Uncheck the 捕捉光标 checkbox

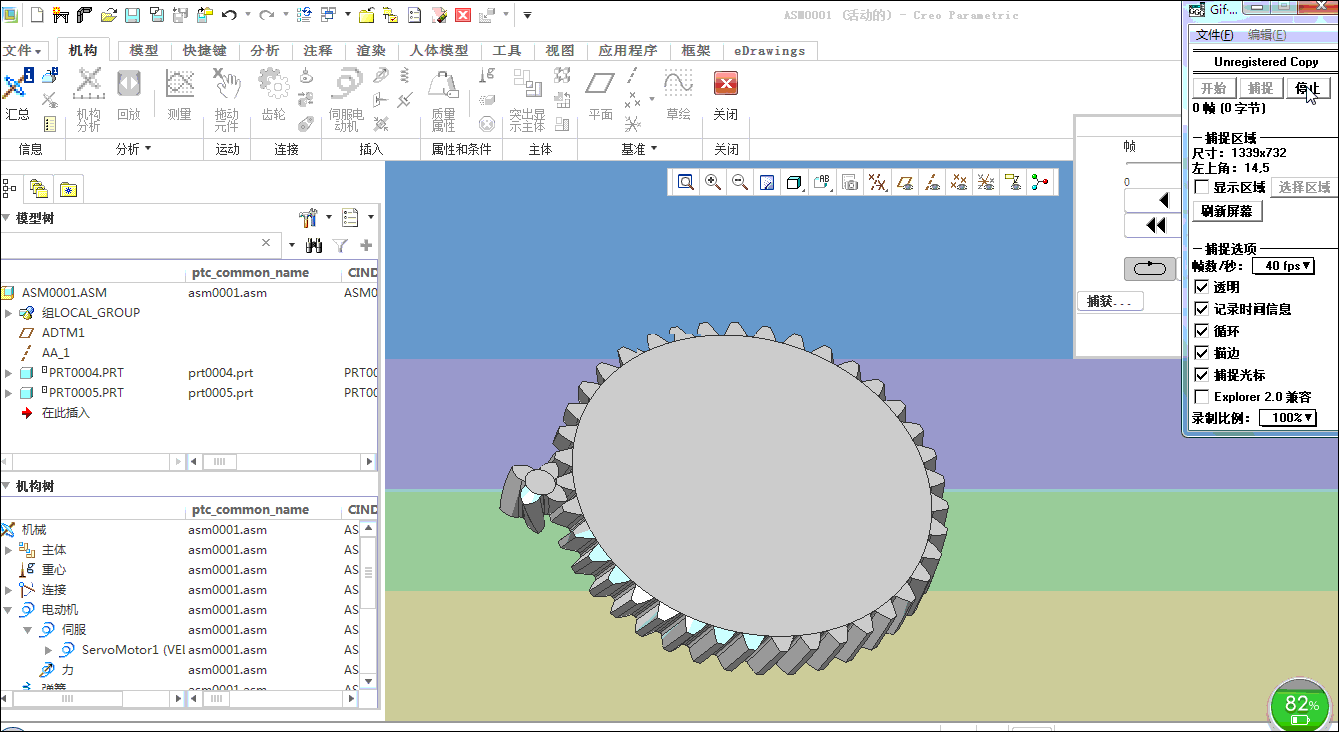(1202, 375)
